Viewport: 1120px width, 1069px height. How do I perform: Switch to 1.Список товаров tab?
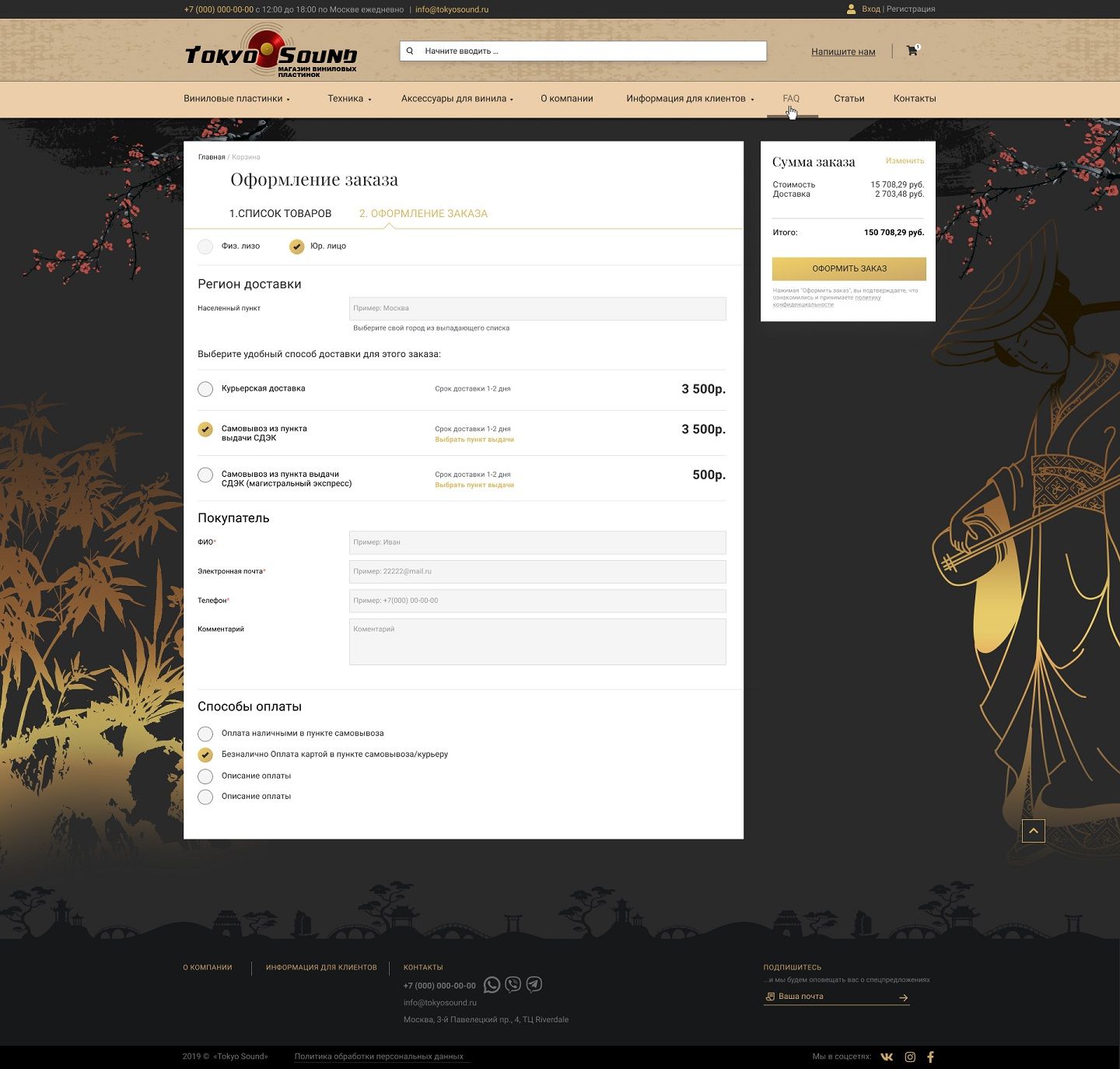click(280, 213)
